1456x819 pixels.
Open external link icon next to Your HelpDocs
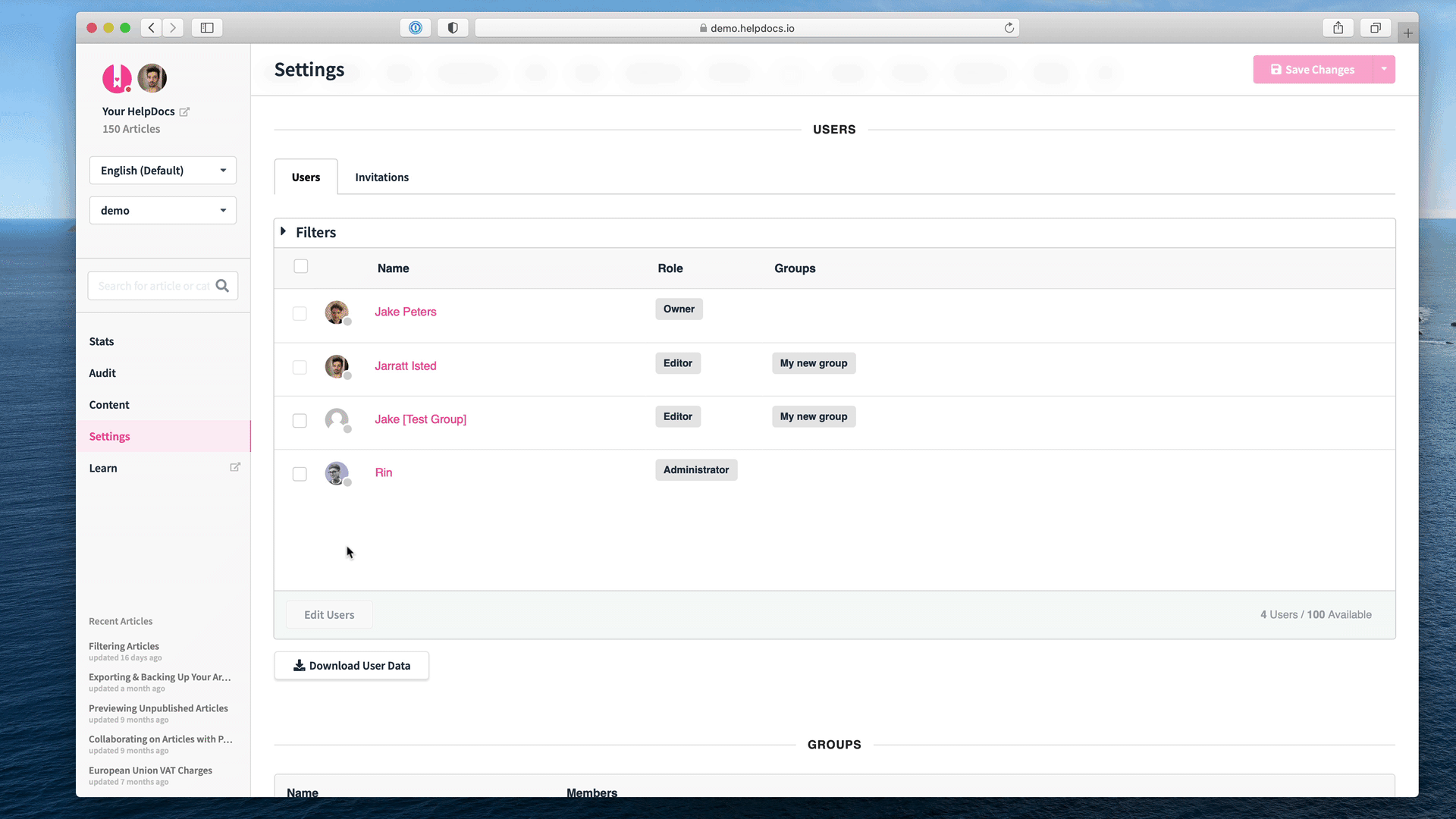coord(184,111)
